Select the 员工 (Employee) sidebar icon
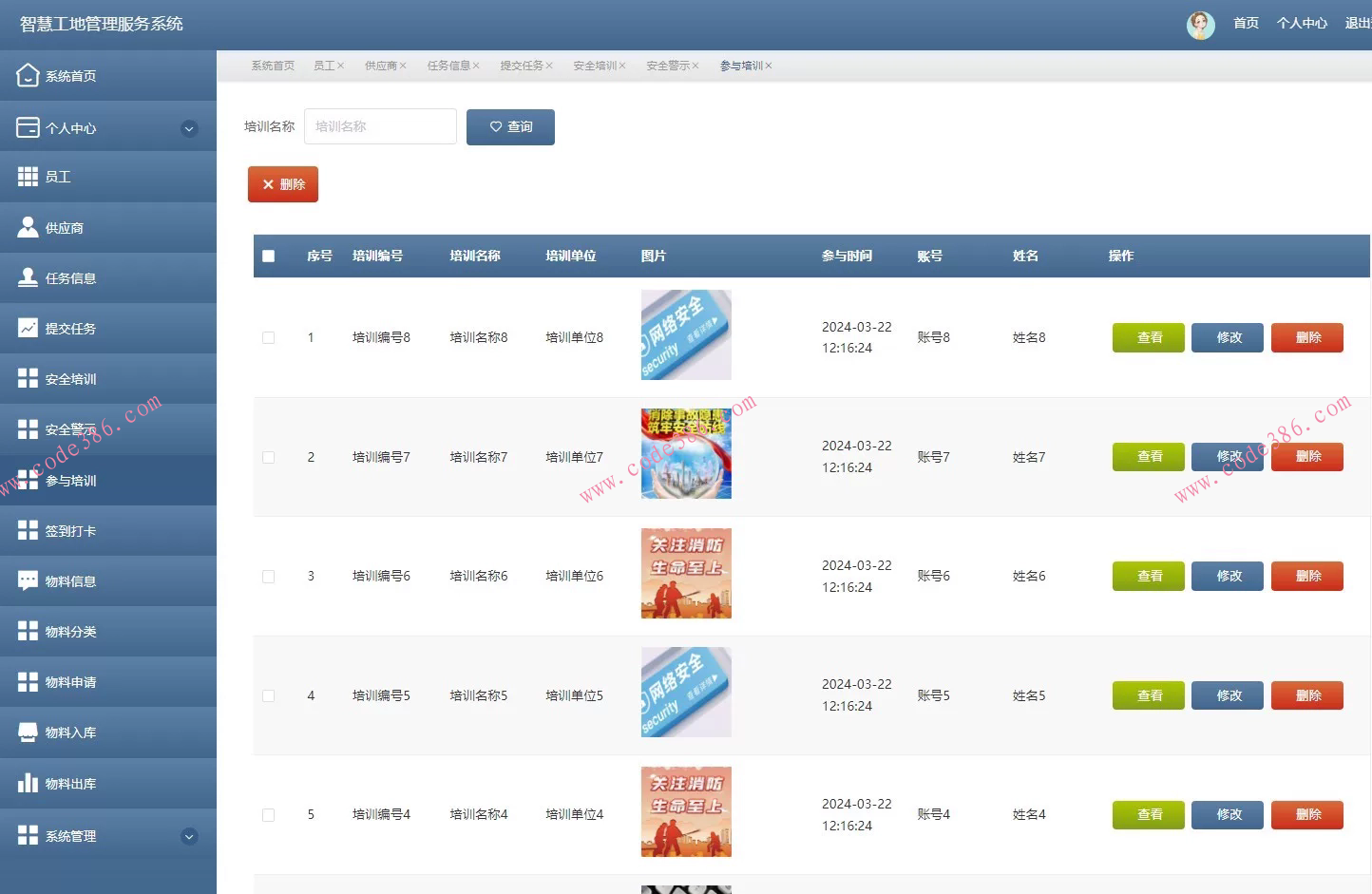1372x894 pixels. click(x=28, y=176)
